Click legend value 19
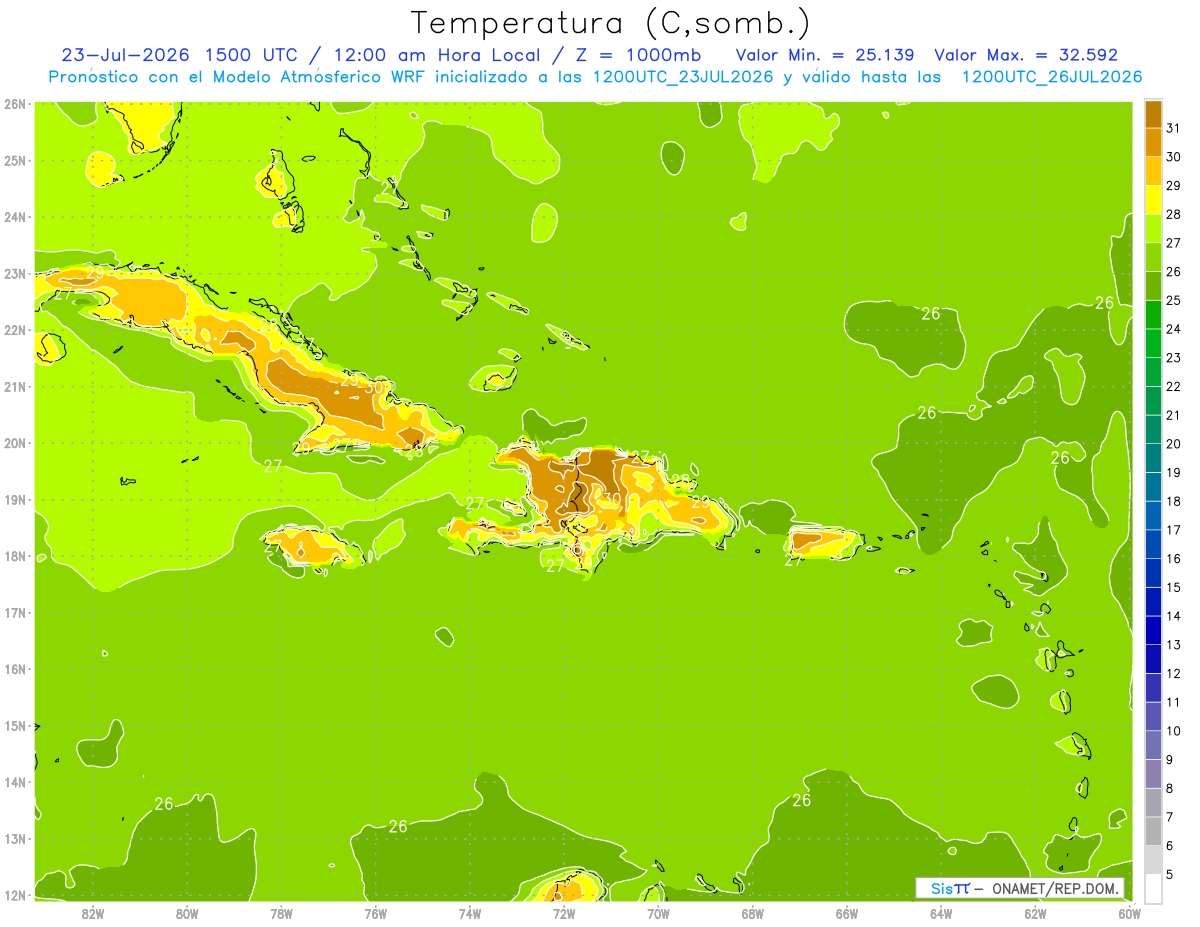The height and width of the screenshot is (927, 1200). coord(1174,472)
